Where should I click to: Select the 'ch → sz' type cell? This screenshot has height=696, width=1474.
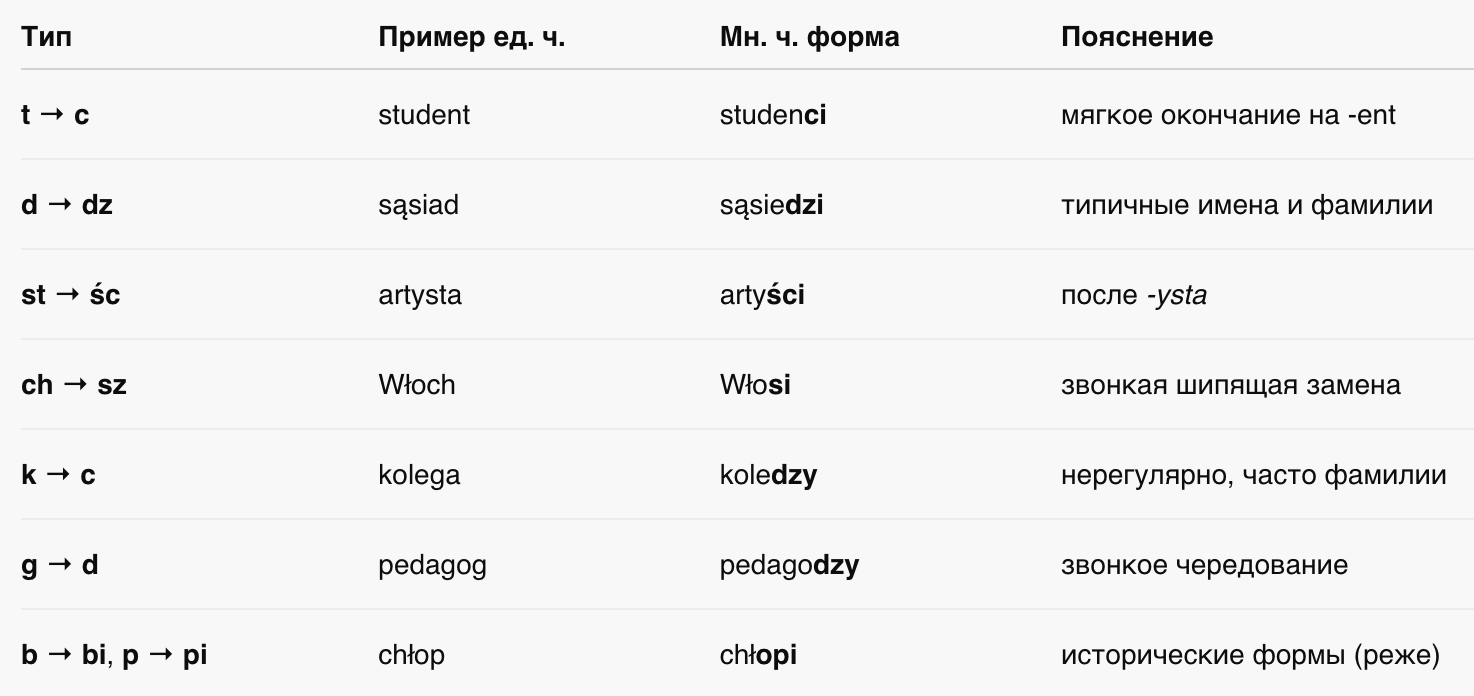click(x=74, y=385)
